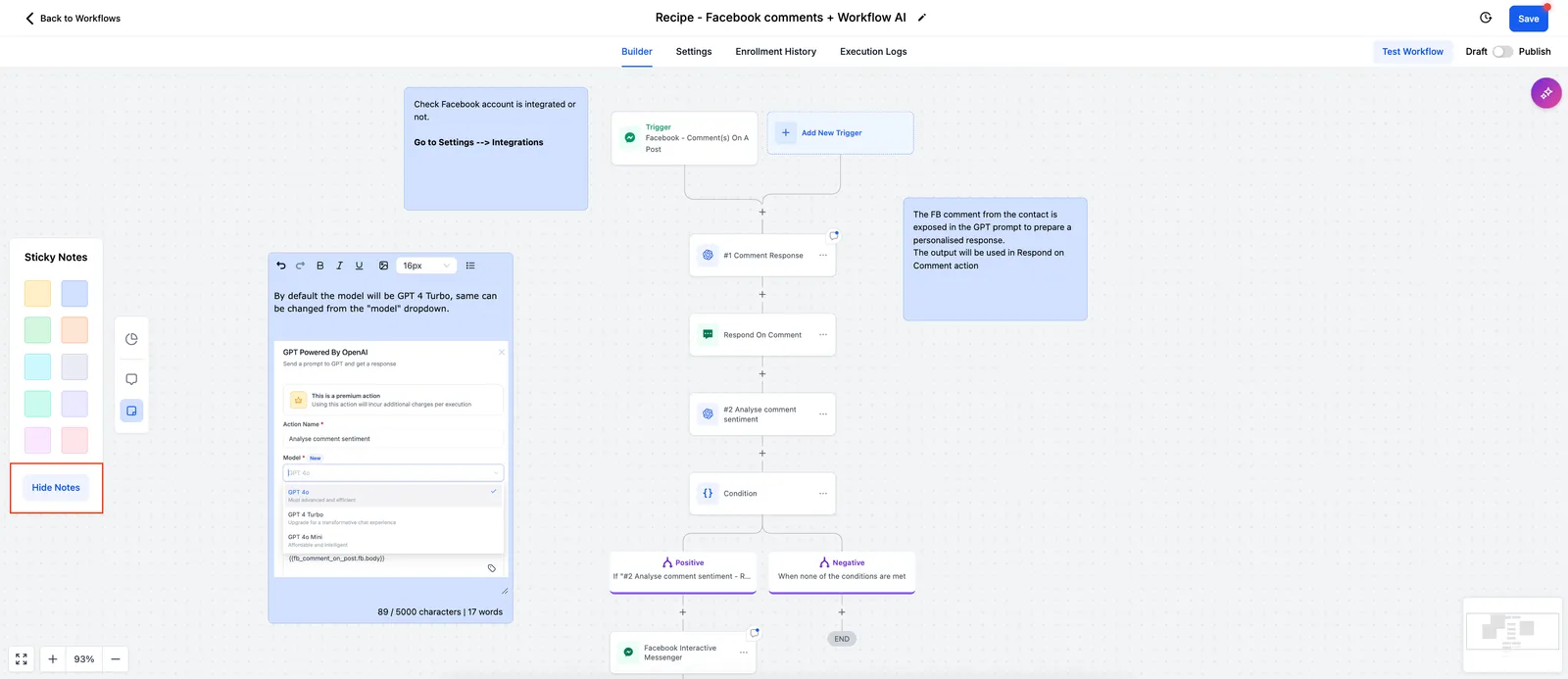The height and width of the screenshot is (679, 1568).
Task: Select the Negative branch
Action: (842, 572)
